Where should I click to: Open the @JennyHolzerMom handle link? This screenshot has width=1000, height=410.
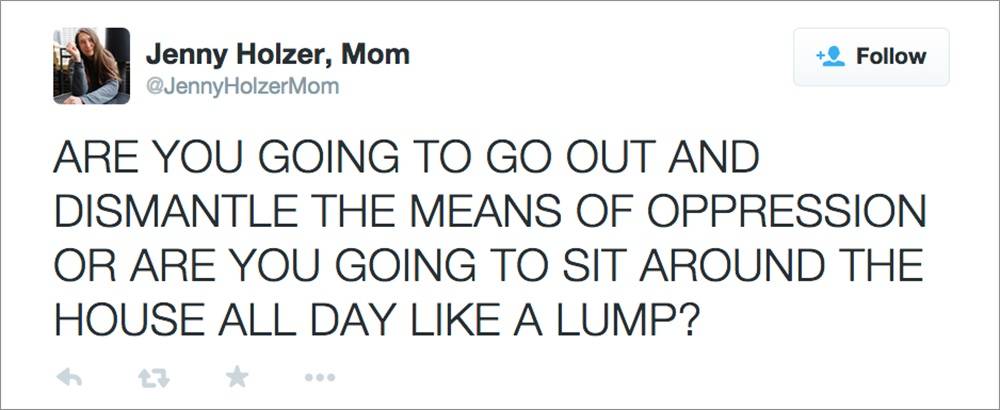click(242, 87)
